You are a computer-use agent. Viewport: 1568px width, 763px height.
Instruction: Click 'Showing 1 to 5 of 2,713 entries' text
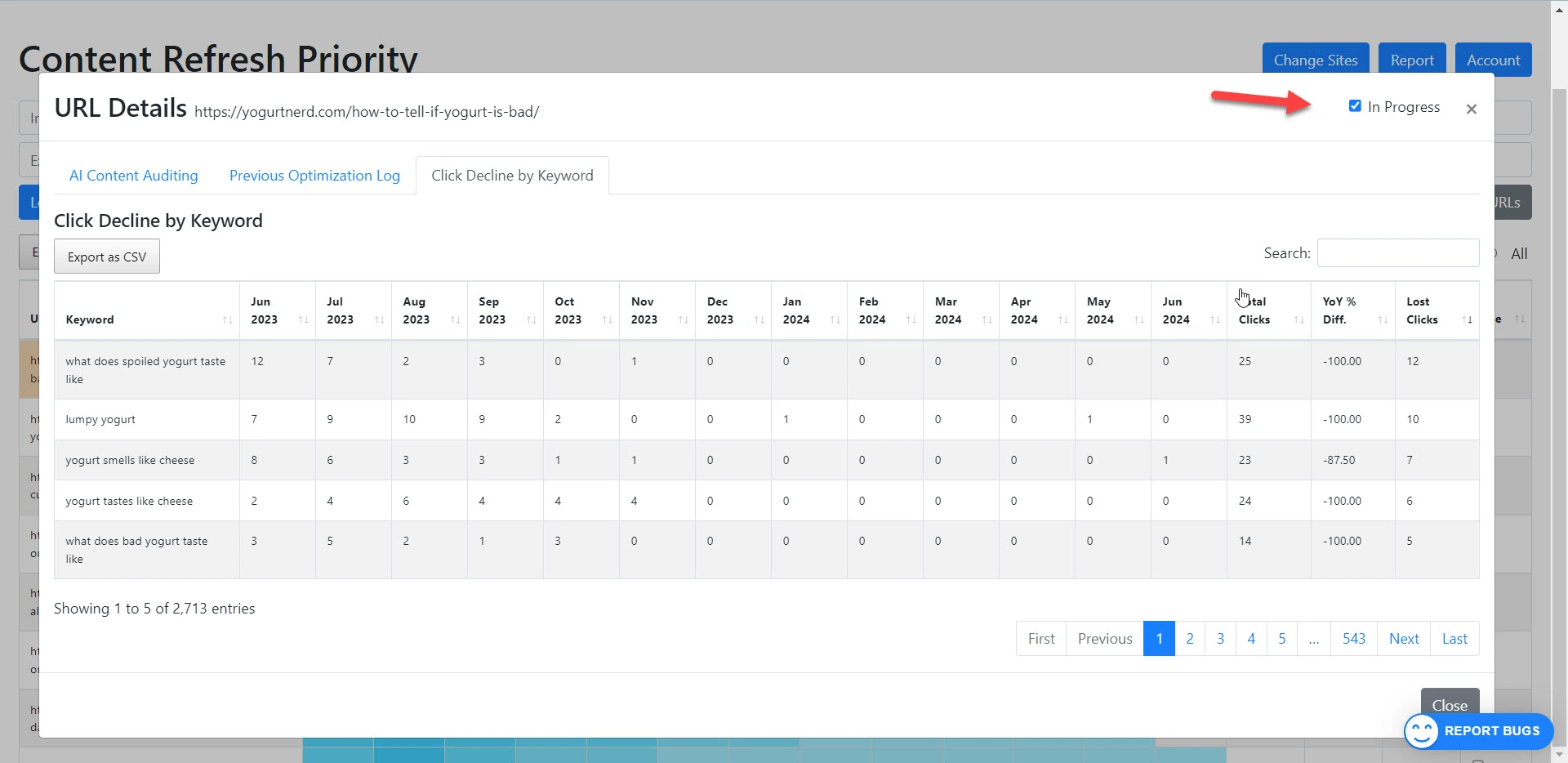pos(154,609)
